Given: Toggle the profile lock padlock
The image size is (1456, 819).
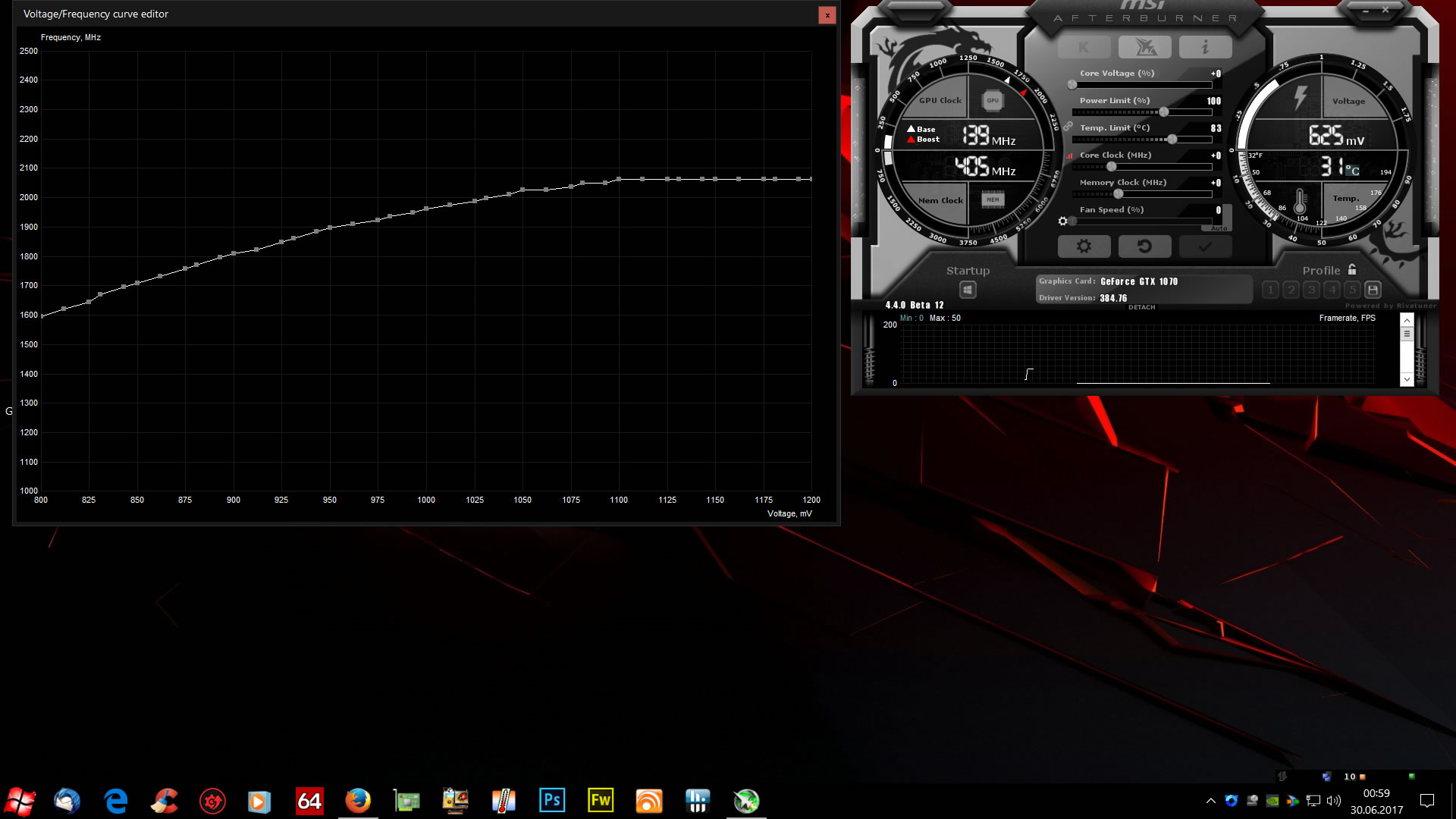Looking at the screenshot, I should pos(1352,270).
